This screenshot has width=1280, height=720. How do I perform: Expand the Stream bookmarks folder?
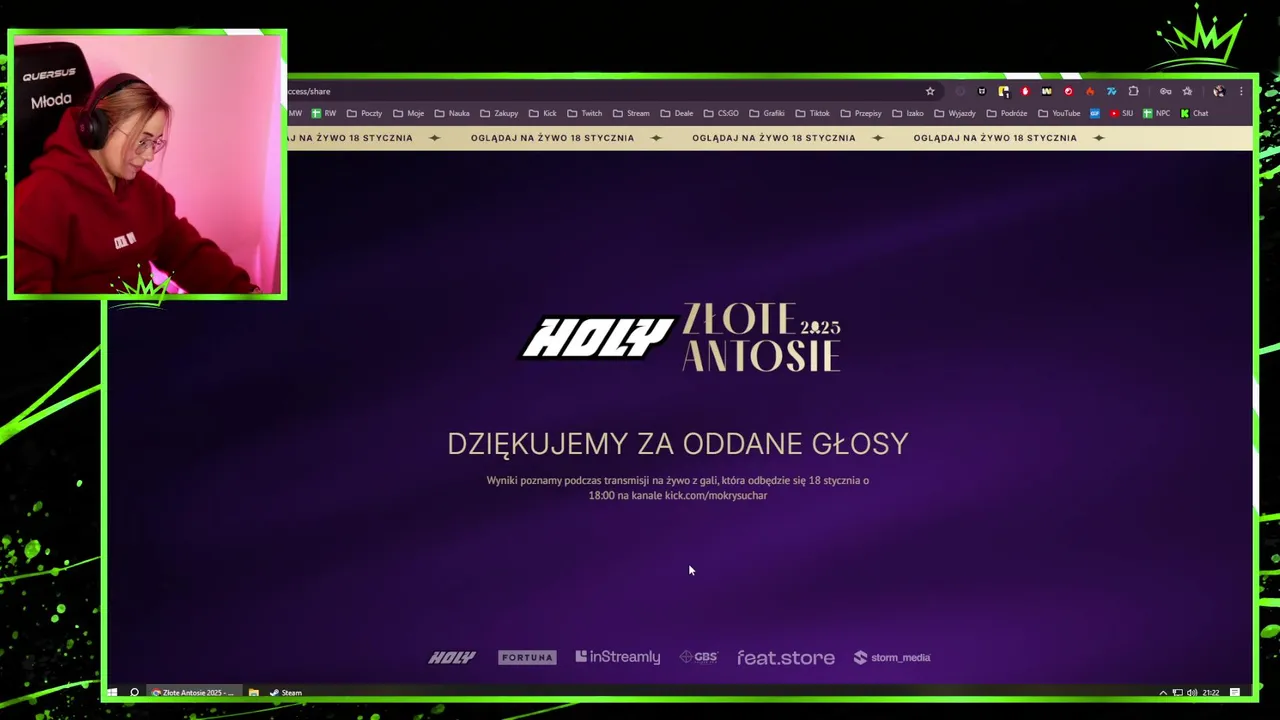(631, 113)
